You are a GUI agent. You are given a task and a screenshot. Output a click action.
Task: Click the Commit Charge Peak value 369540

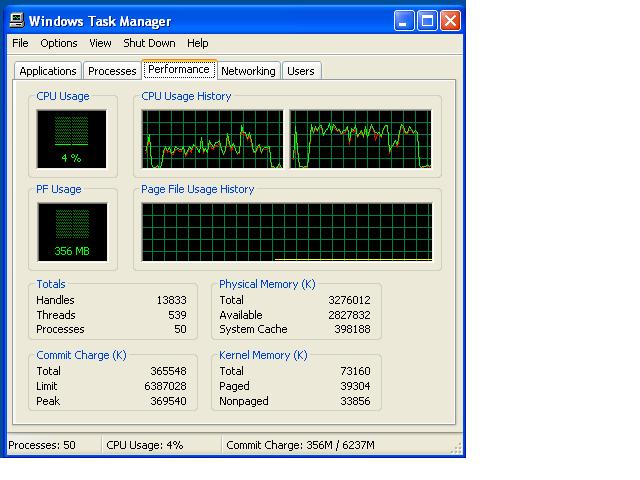pos(168,401)
